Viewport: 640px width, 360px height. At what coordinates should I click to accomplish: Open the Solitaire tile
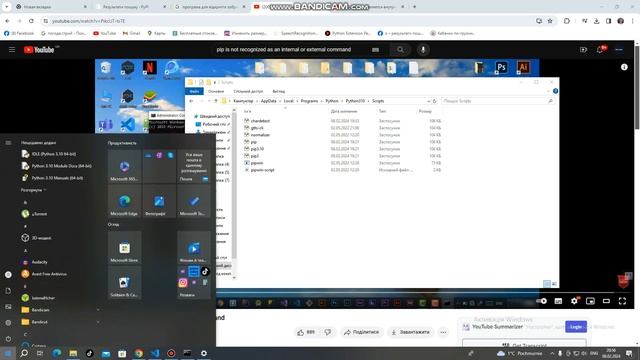(124, 282)
